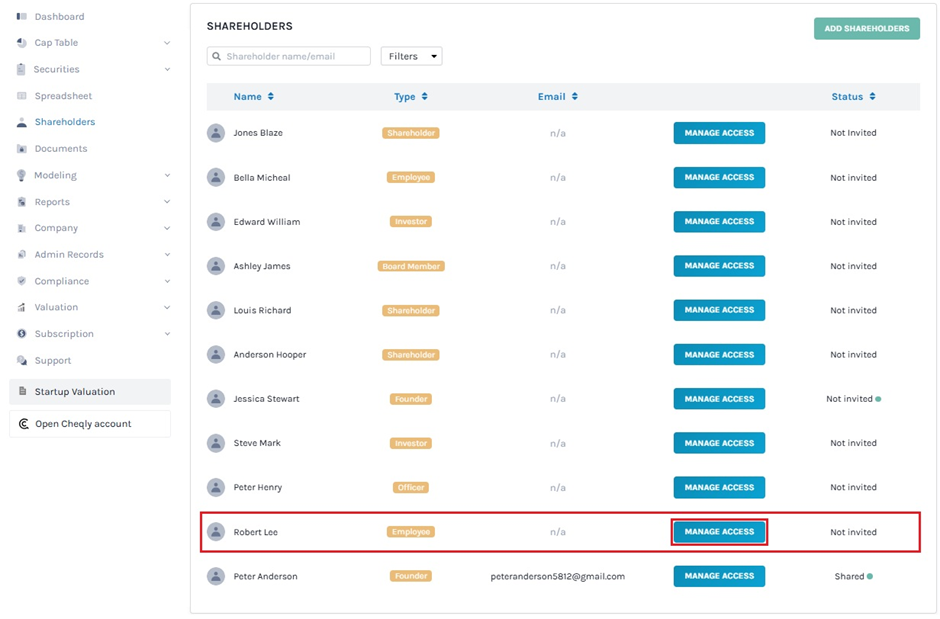The height and width of the screenshot is (619, 940).
Task: Open Spreadsheet from the sidebar
Action: 63,96
